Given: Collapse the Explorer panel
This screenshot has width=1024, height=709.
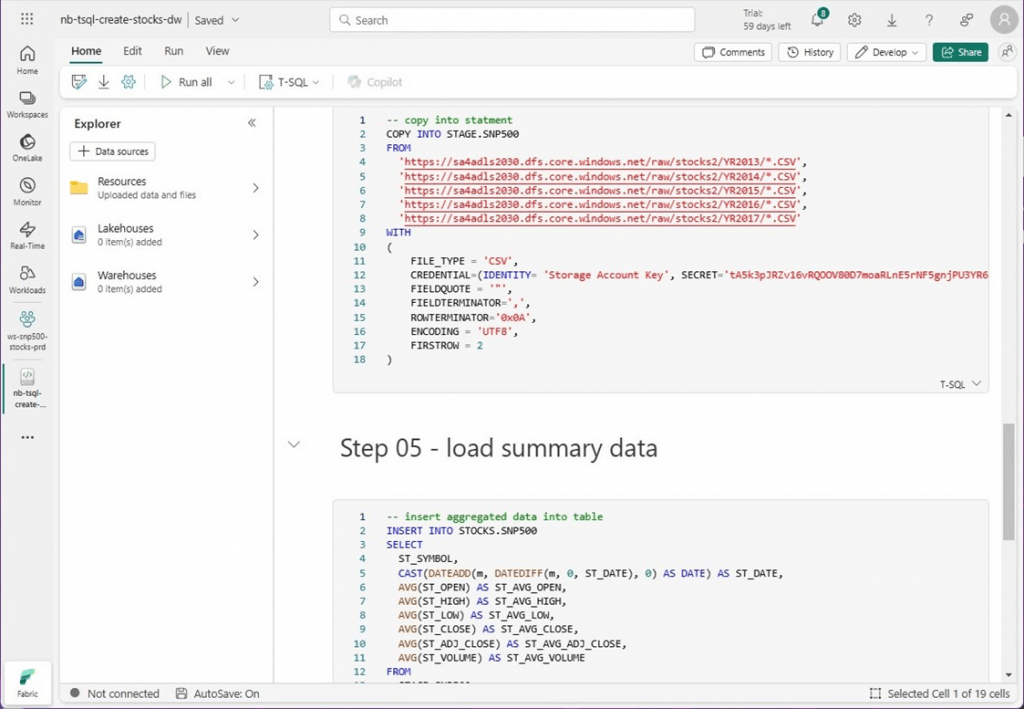Looking at the screenshot, I should click(x=252, y=123).
